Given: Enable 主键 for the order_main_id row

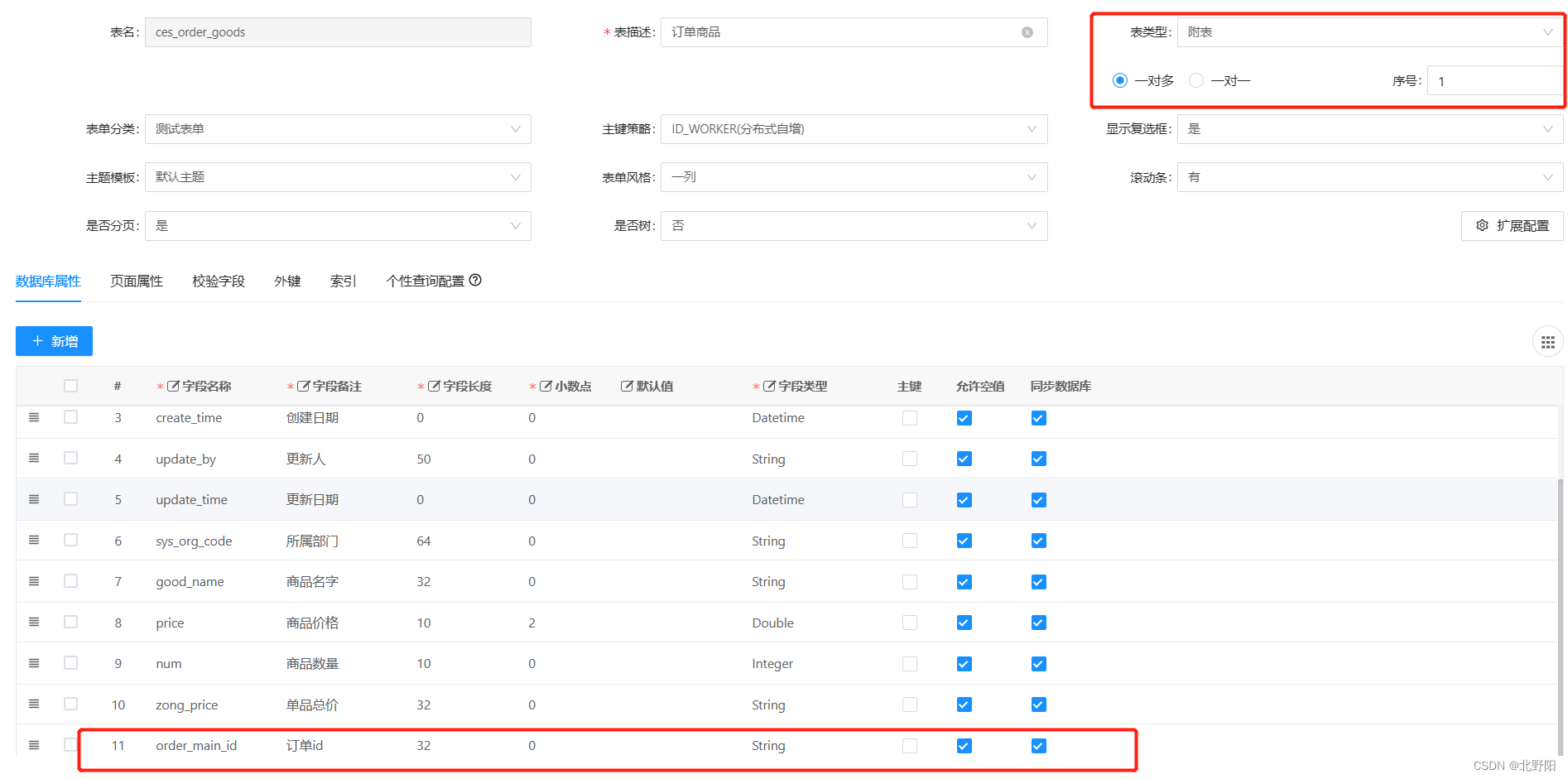Looking at the screenshot, I should pyautogui.click(x=909, y=745).
